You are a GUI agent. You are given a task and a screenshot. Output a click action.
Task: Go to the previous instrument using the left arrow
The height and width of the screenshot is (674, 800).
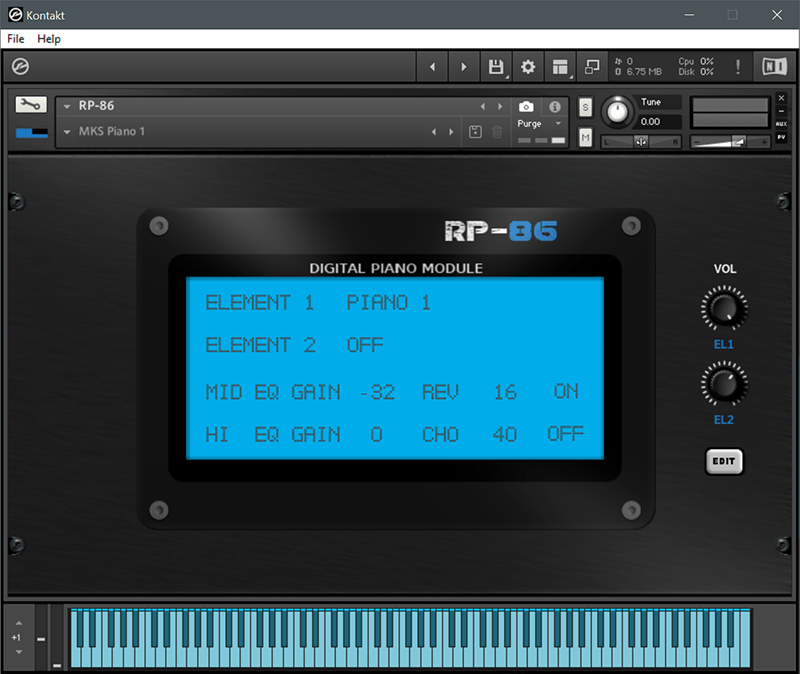[433, 67]
